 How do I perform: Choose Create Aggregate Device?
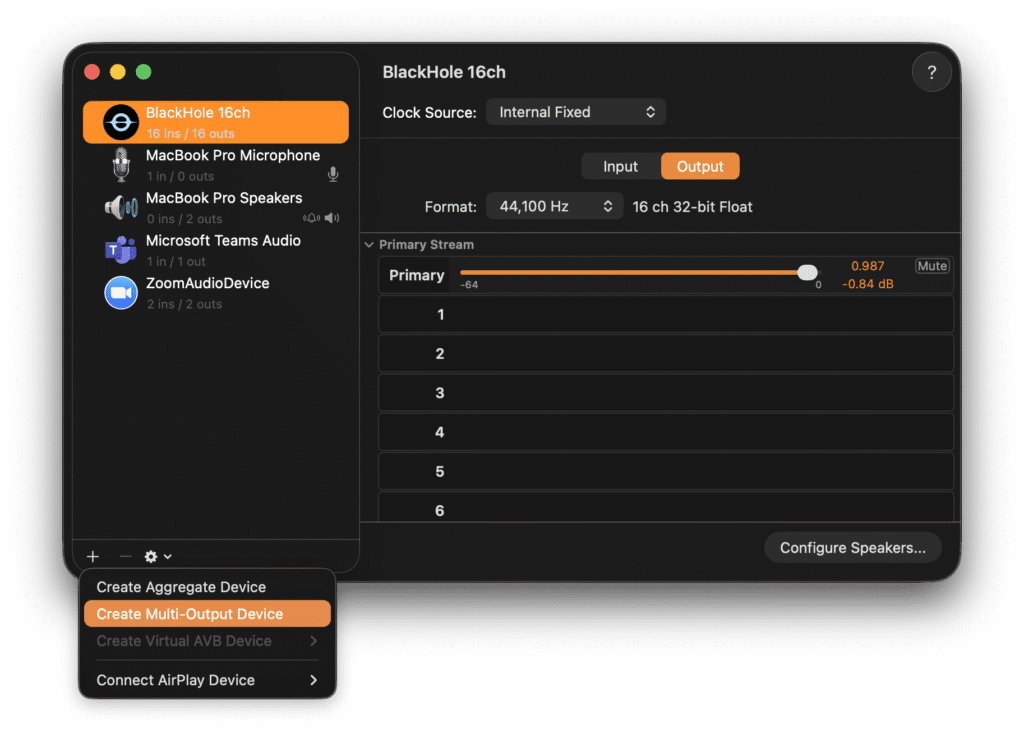181,587
